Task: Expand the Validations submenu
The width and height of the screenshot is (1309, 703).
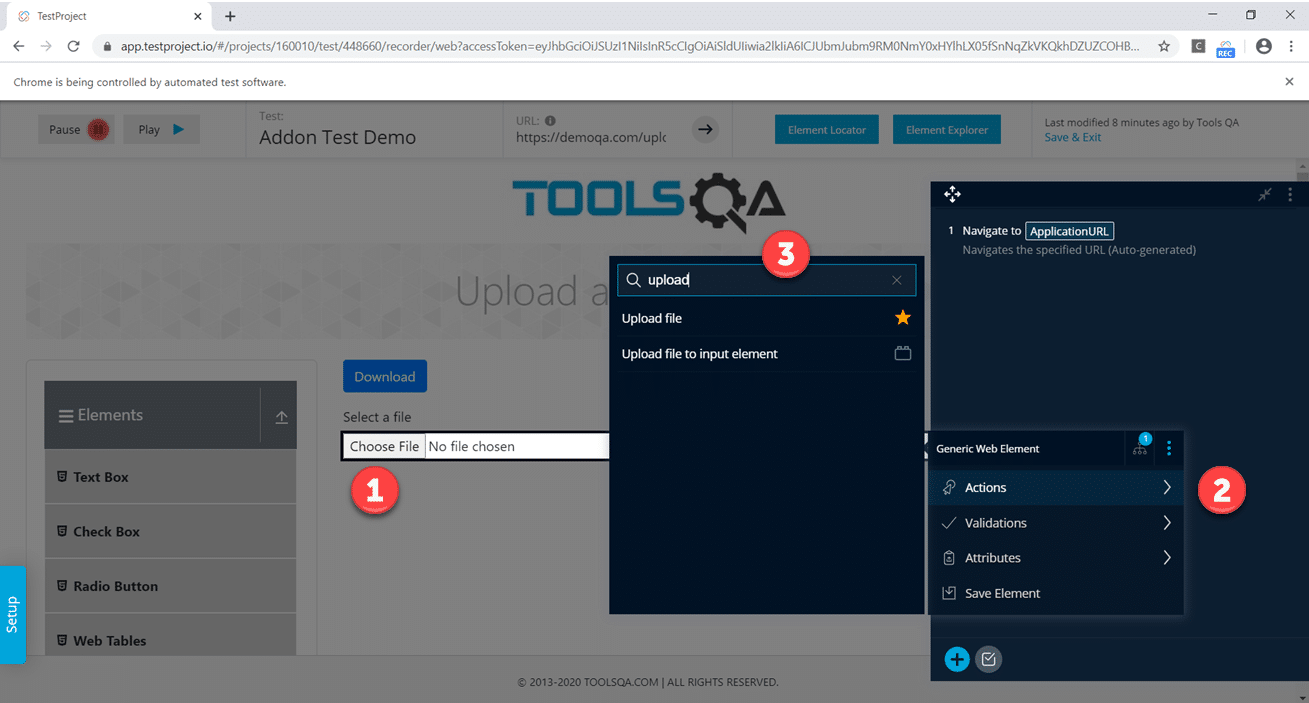Action: pos(1056,523)
